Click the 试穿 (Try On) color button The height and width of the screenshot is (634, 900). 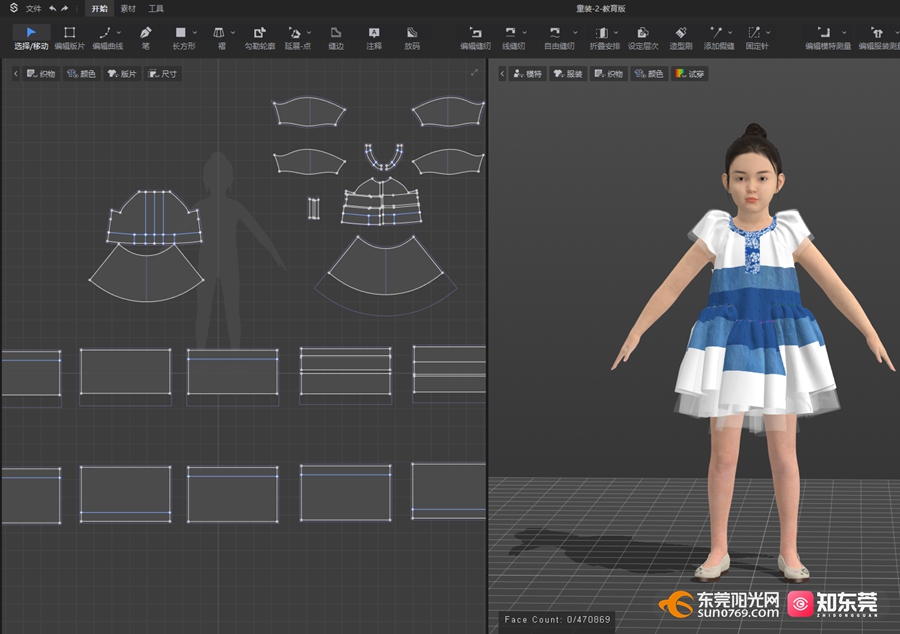pyautogui.click(x=690, y=74)
